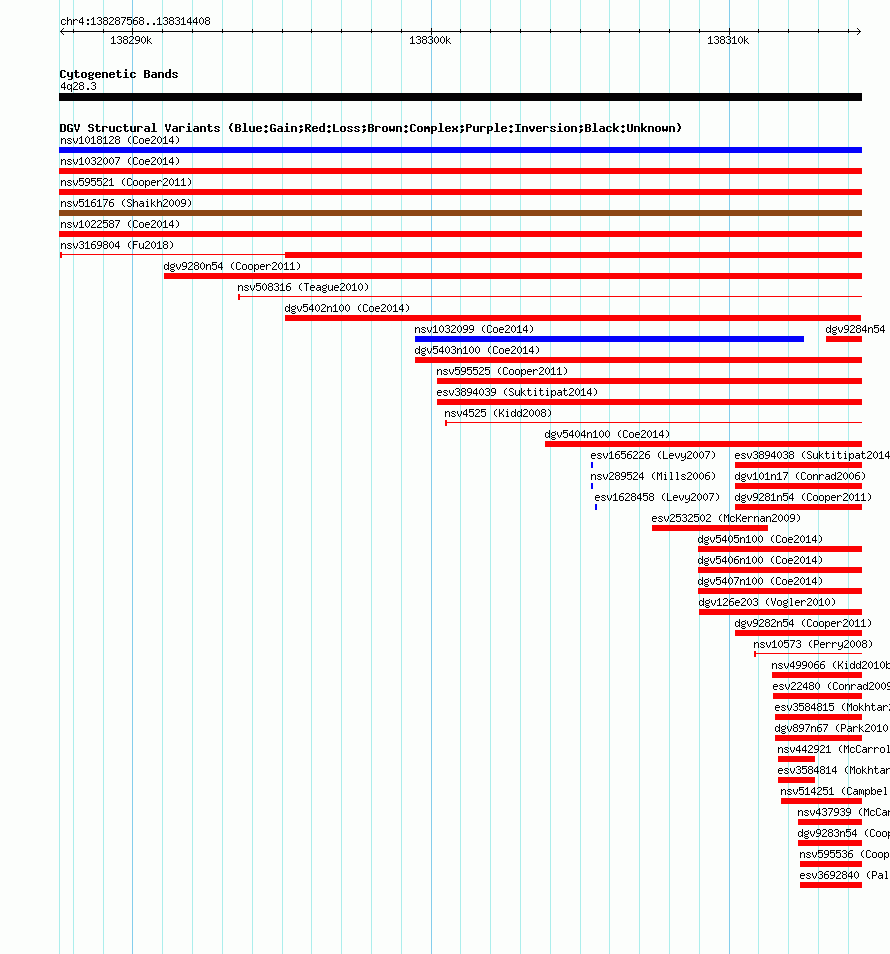Click the nsv1018128 (Coe2014) variant label
The width and height of the screenshot is (890, 954).
point(120,141)
